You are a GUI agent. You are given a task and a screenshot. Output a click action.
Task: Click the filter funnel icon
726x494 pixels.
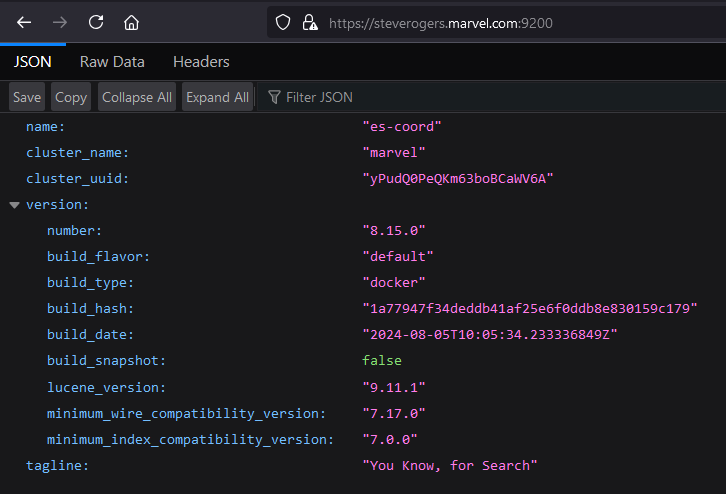pyautogui.click(x=274, y=97)
